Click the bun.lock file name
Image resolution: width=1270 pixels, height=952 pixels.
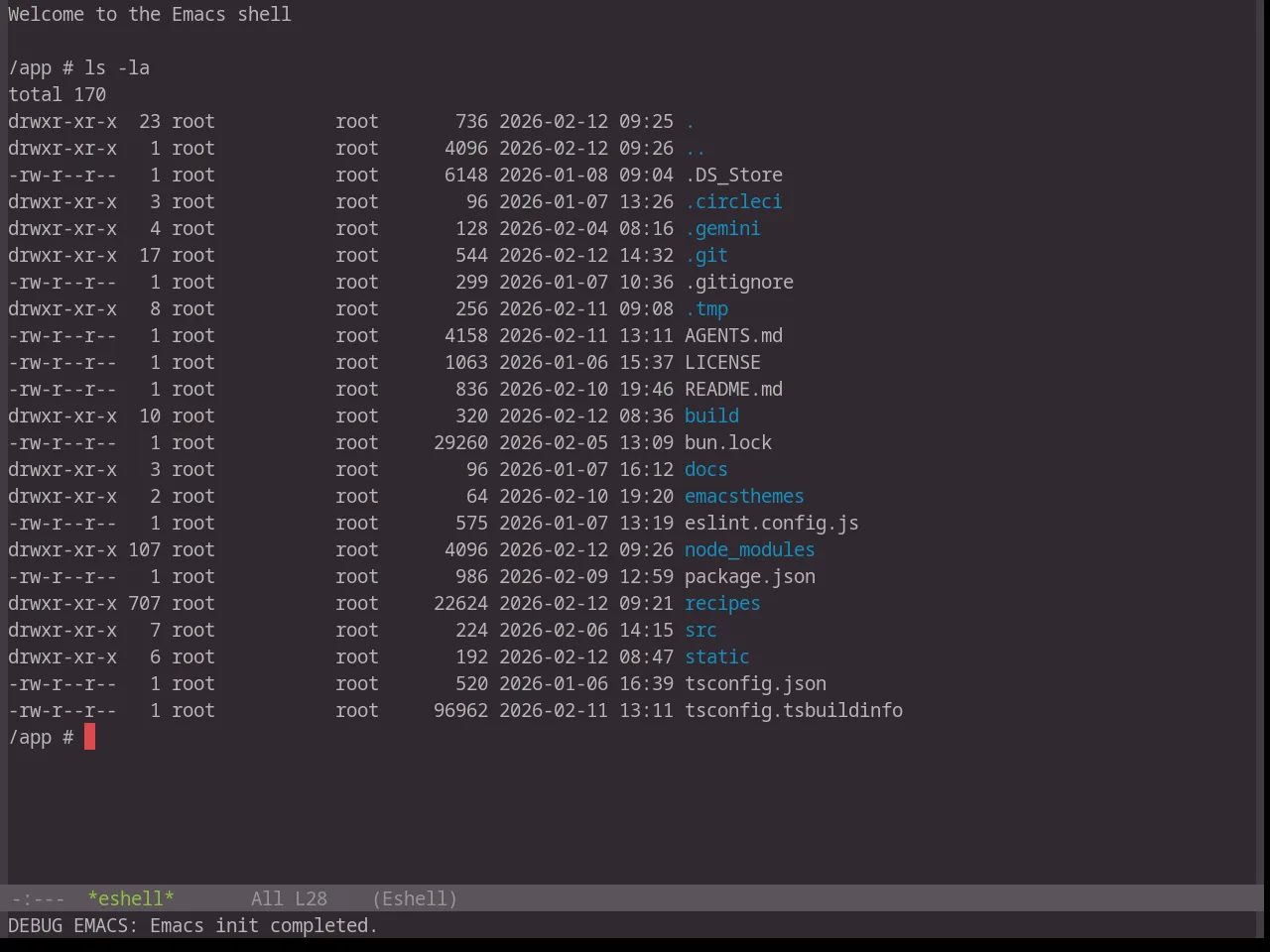pos(728,442)
